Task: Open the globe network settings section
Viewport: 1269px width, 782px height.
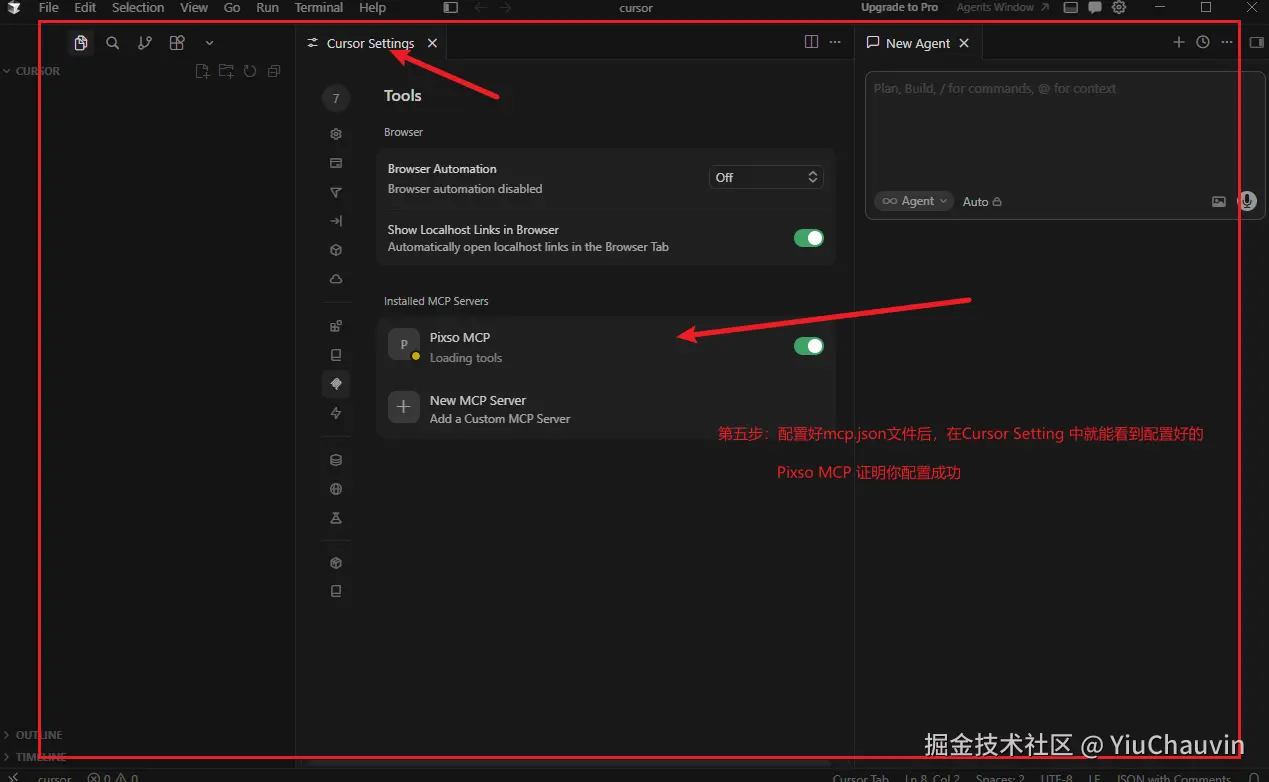Action: click(336, 489)
